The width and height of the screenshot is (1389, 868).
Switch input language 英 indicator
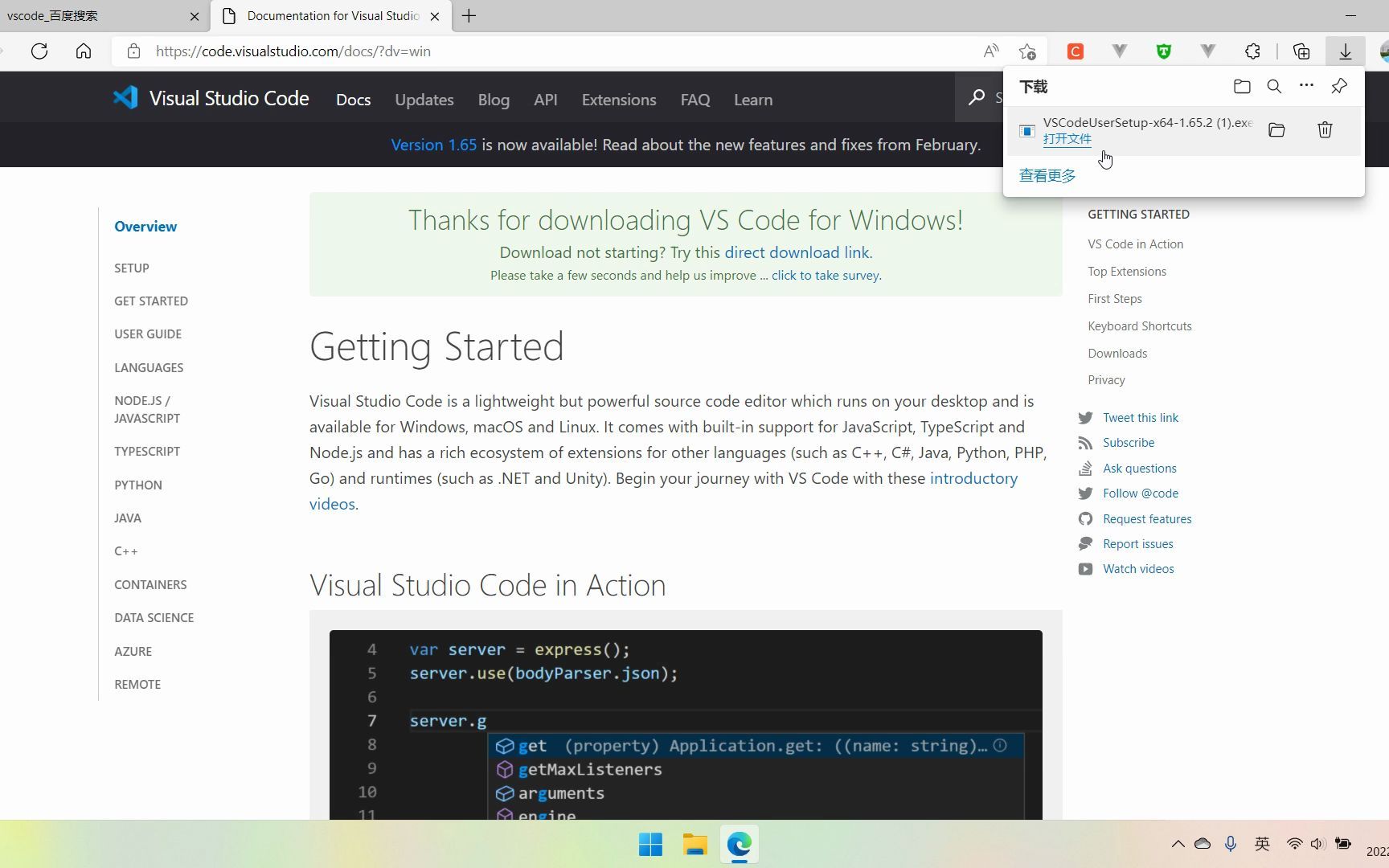pos(1262,844)
